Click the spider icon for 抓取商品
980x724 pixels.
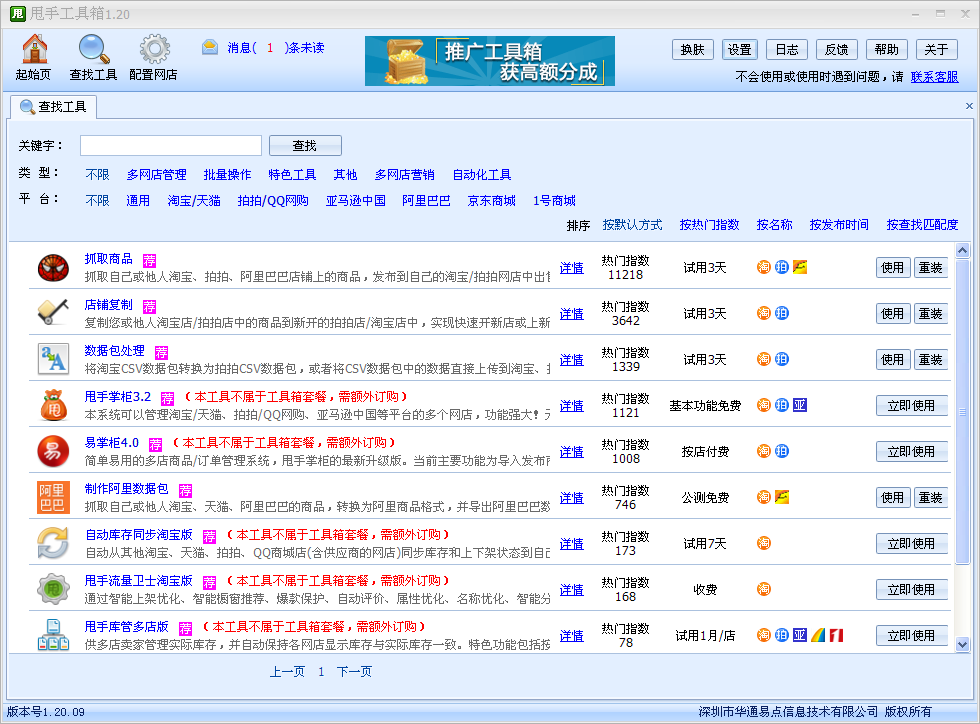(x=53, y=268)
